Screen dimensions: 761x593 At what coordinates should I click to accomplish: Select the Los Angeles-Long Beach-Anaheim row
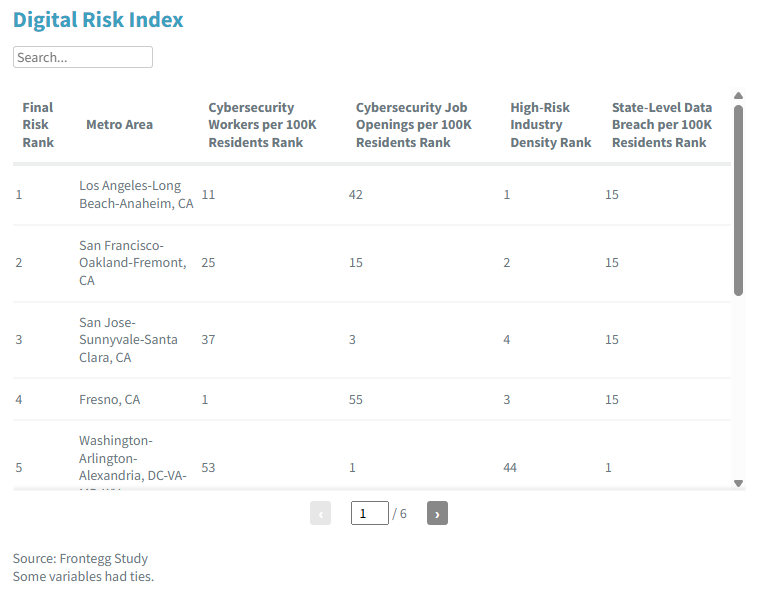[x=136, y=194]
